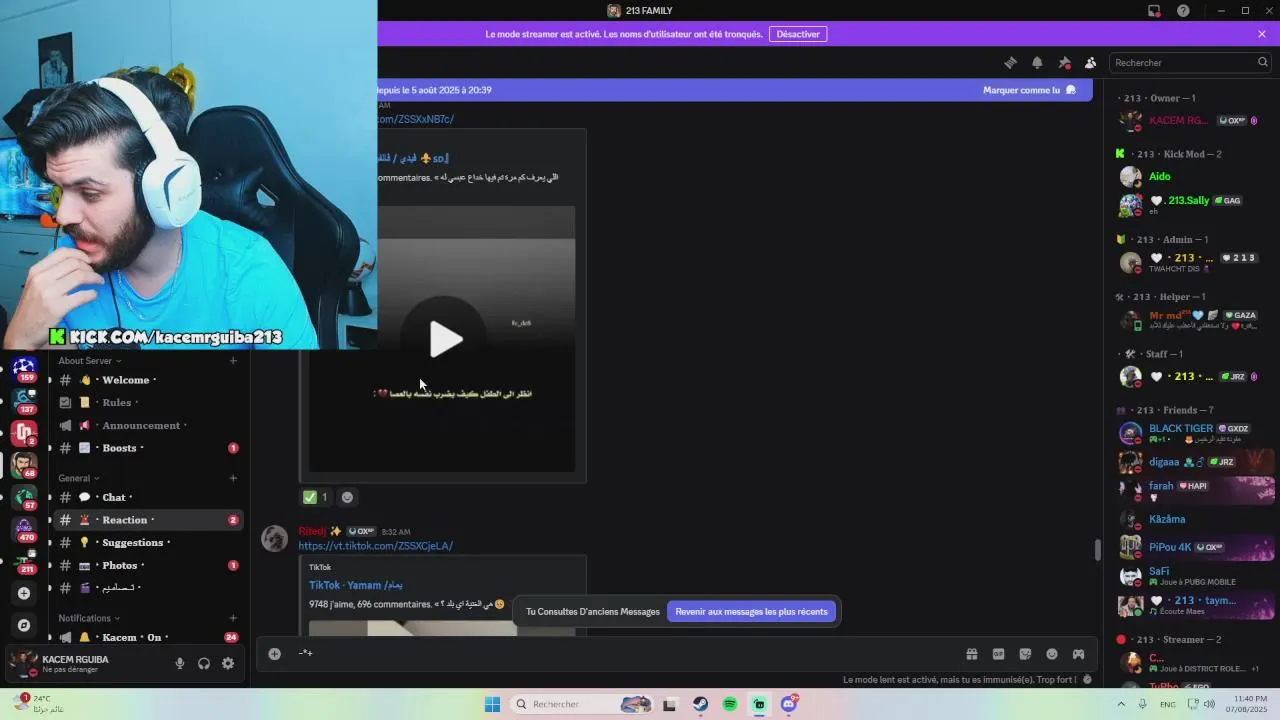Open the game controller apps icon
This screenshot has height=720, width=1280.
[x=1079, y=654]
